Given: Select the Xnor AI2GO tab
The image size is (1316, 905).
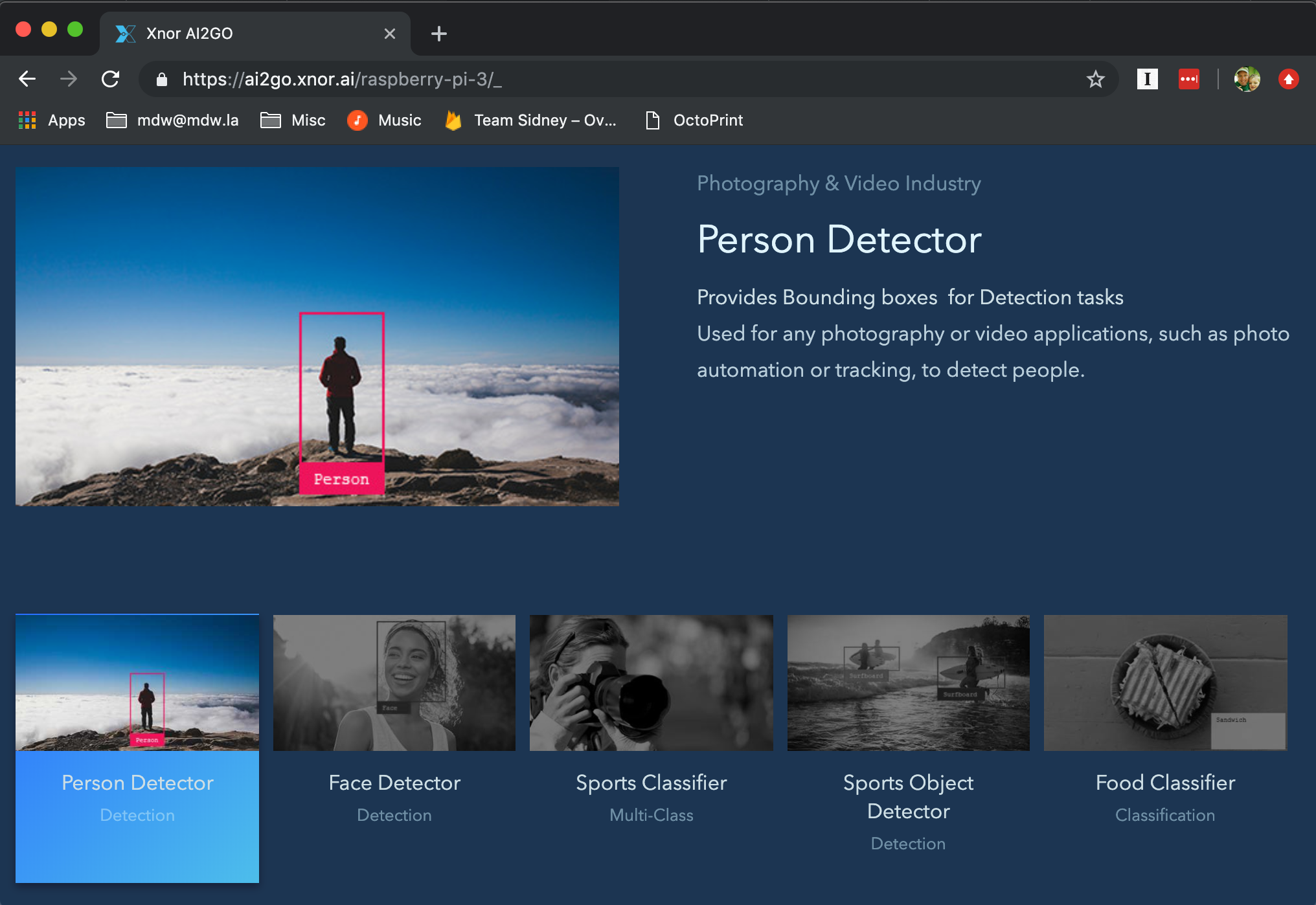Looking at the screenshot, I should tap(246, 34).
